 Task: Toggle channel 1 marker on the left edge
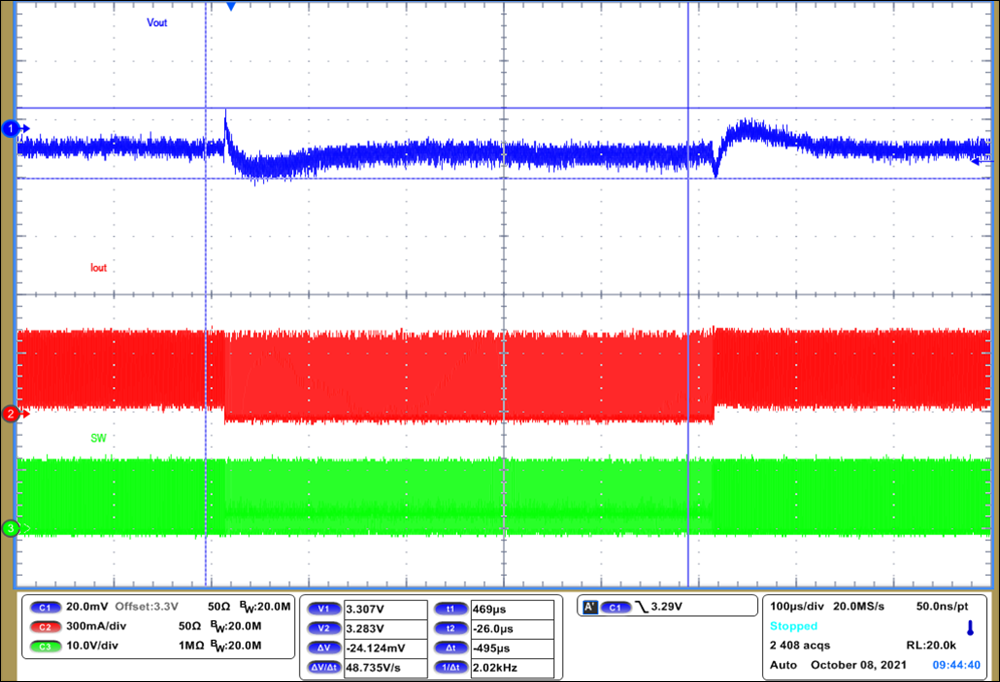(10, 128)
